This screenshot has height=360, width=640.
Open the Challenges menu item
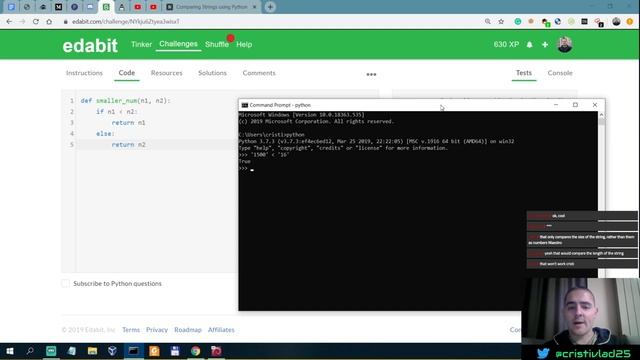(178, 44)
